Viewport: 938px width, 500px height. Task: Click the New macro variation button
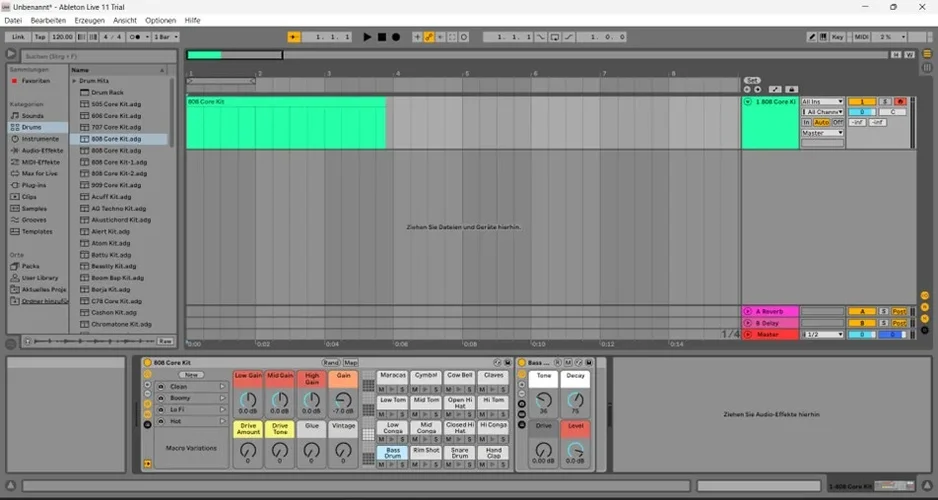point(191,375)
